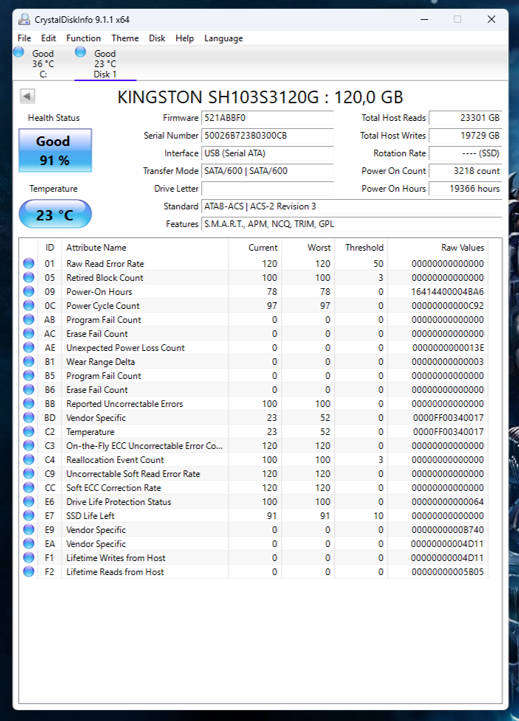Image resolution: width=519 pixels, height=721 pixels.
Task: Click status icon for EA Vendor Specific
Action: click(29, 544)
